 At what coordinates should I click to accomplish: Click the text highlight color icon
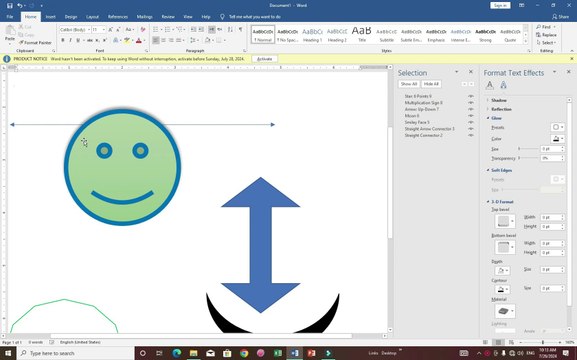pyautogui.click(x=127, y=40)
